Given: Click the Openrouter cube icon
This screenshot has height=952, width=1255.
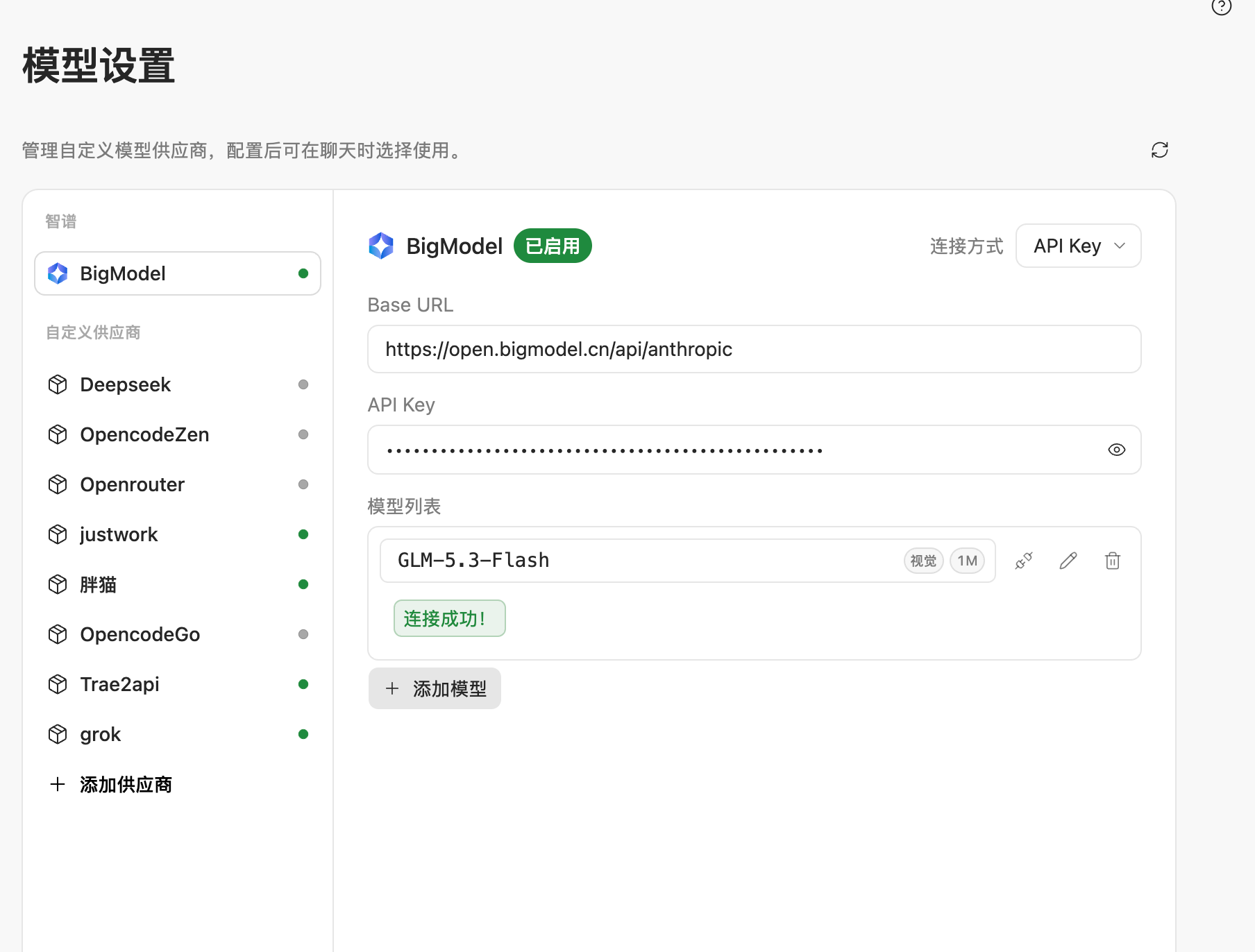Looking at the screenshot, I should coord(58,484).
